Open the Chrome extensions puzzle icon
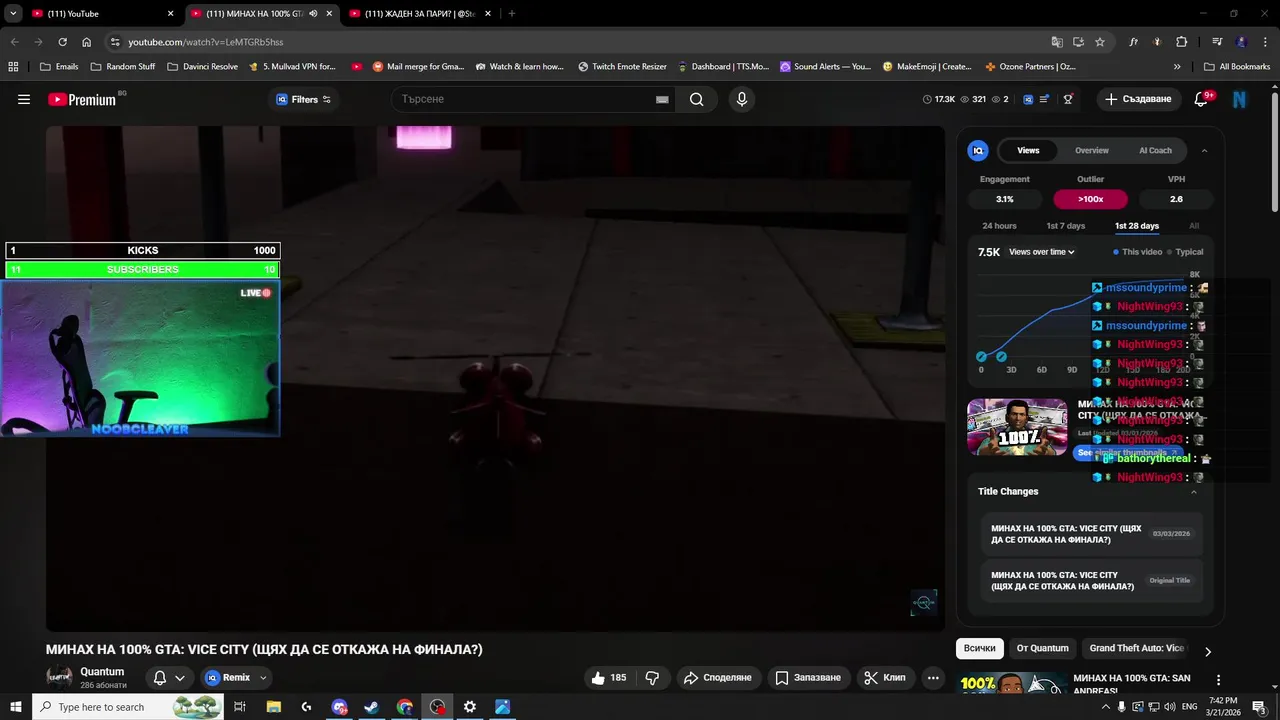Screen dimensions: 1280x720 (1181, 42)
